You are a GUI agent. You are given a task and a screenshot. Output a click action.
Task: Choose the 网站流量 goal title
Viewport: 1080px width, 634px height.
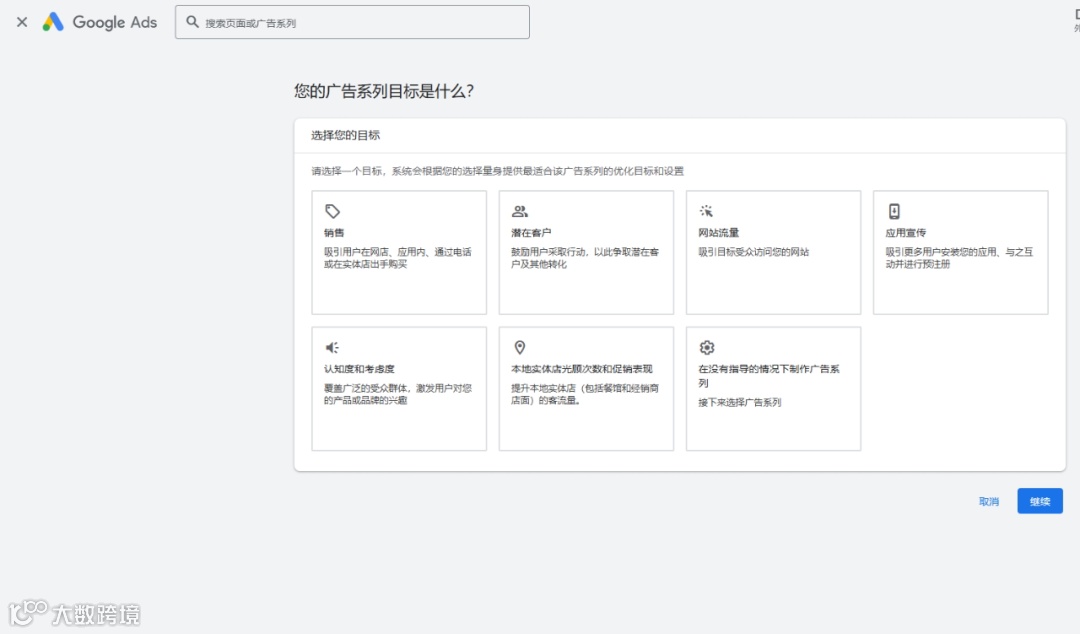coord(718,233)
